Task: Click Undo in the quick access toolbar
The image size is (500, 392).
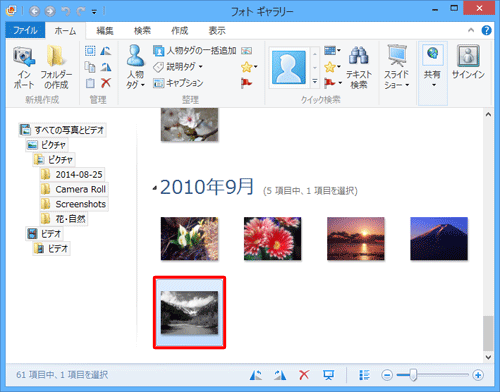Action: point(66,11)
